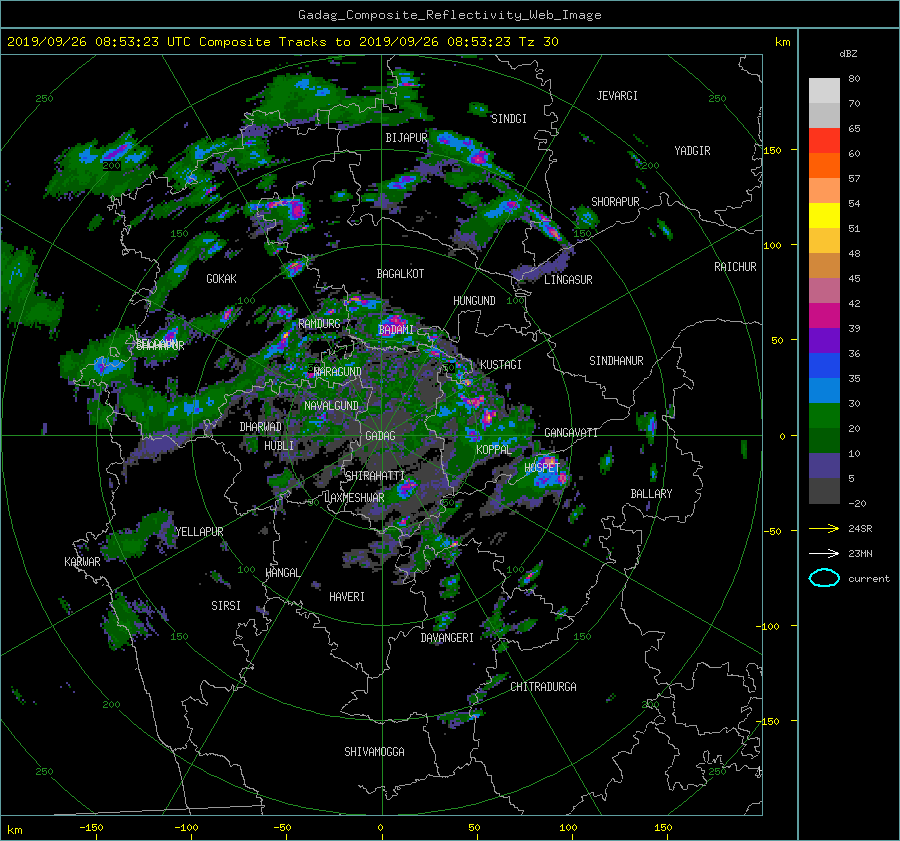Image resolution: width=900 pixels, height=841 pixels.
Task: Click the SHIRAHATTI town label
Action: 375,476
